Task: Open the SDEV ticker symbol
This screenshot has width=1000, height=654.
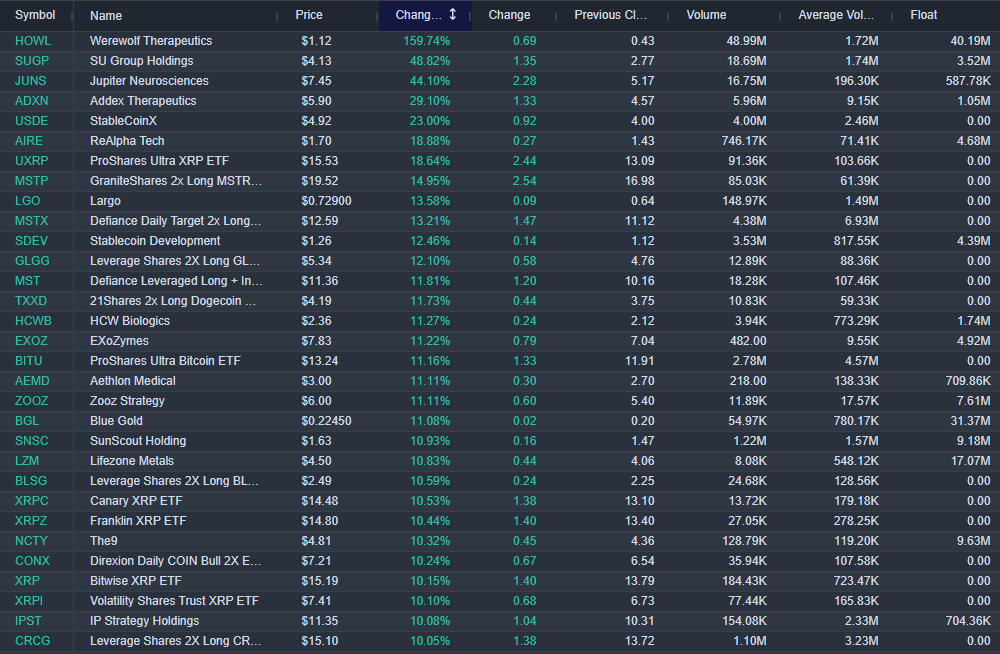Action: click(x=31, y=241)
